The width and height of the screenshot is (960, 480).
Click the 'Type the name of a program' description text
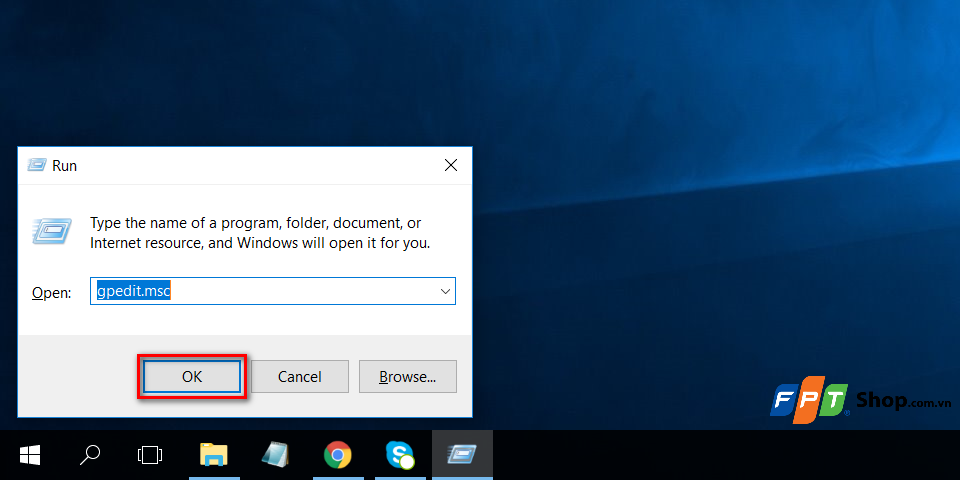click(260, 233)
